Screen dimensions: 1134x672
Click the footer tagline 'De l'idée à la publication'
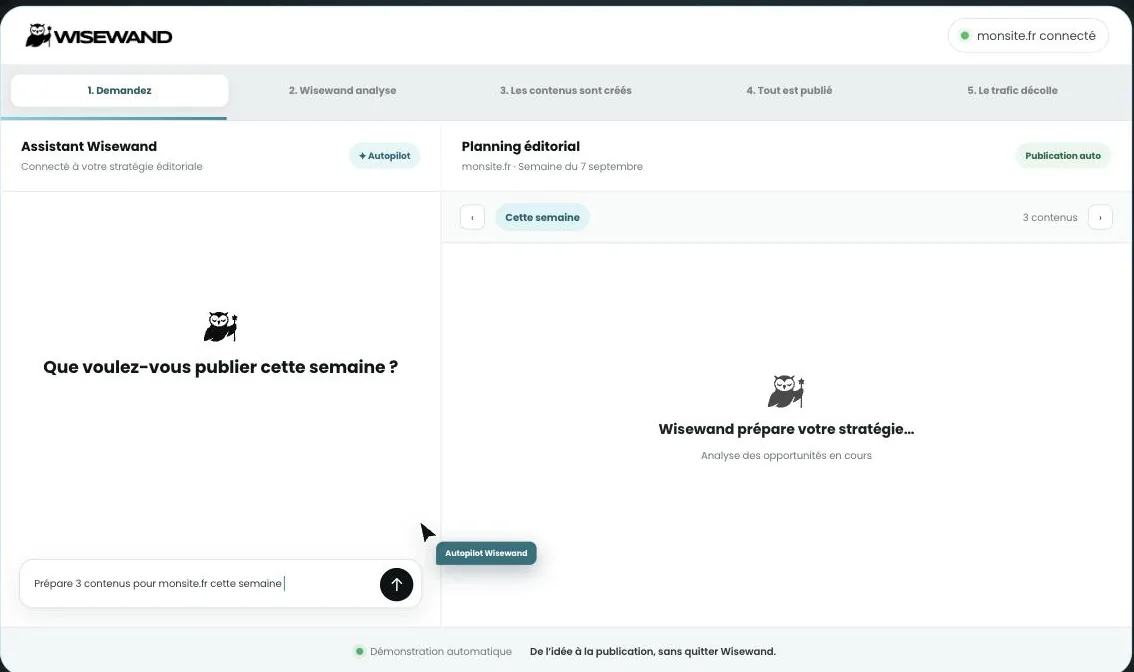652,652
